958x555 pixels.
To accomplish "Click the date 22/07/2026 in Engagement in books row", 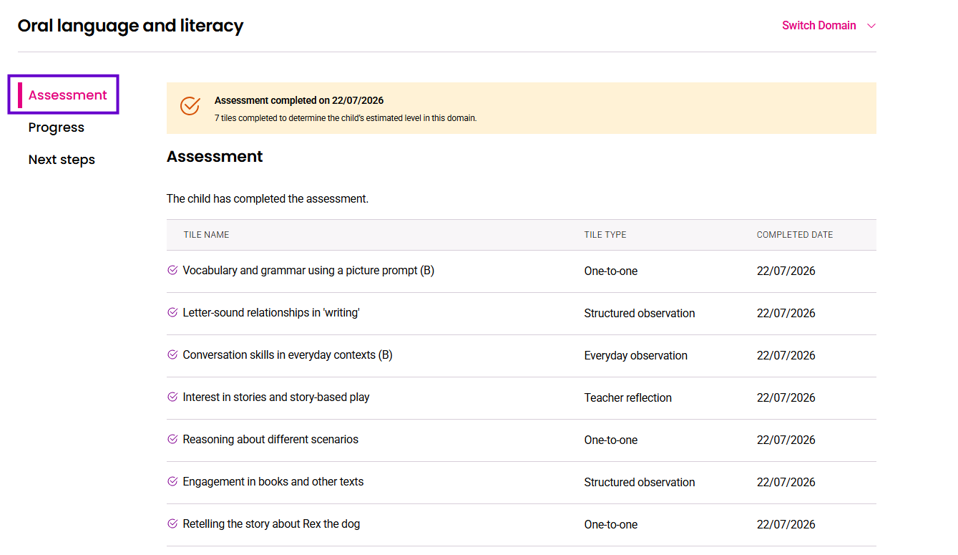I will [786, 482].
